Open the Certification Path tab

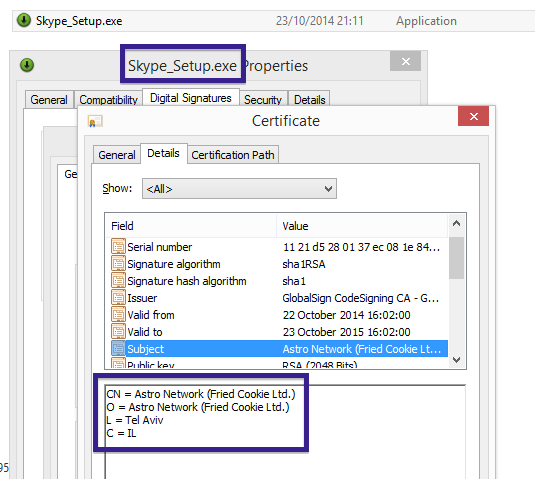coord(233,155)
